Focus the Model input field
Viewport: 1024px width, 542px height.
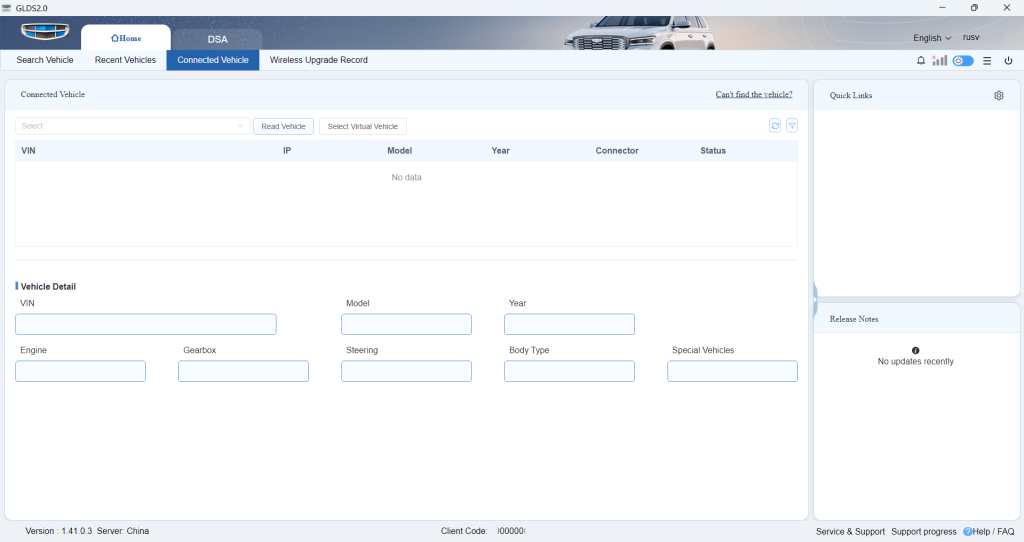tap(406, 324)
